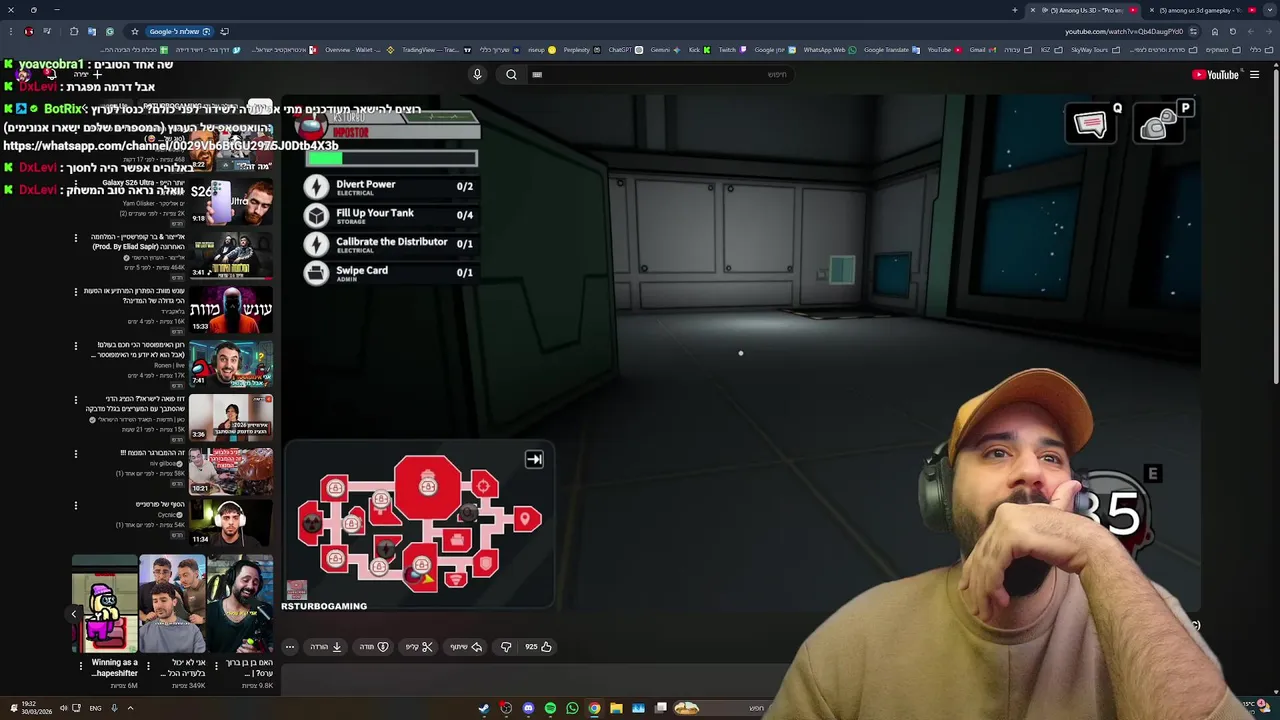The width and height of the screenshot is (1280, 720).
Task: Open File Explorer from the taskbar
Action: pyautogui.click(x=616, y=708)
